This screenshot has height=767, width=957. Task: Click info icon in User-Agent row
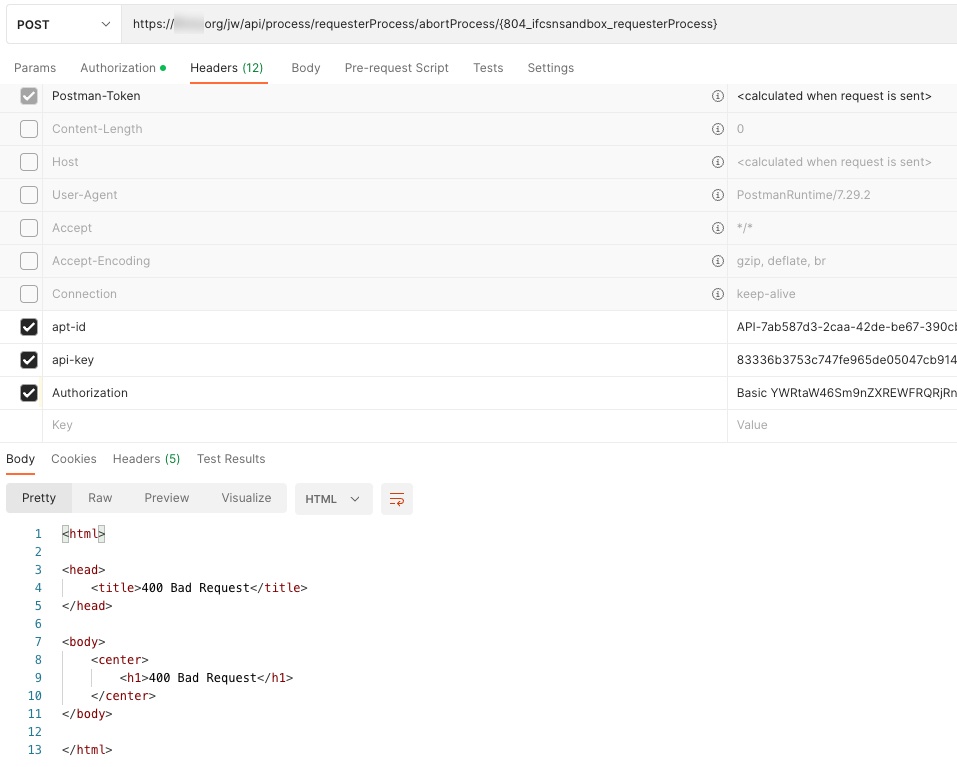717,195
